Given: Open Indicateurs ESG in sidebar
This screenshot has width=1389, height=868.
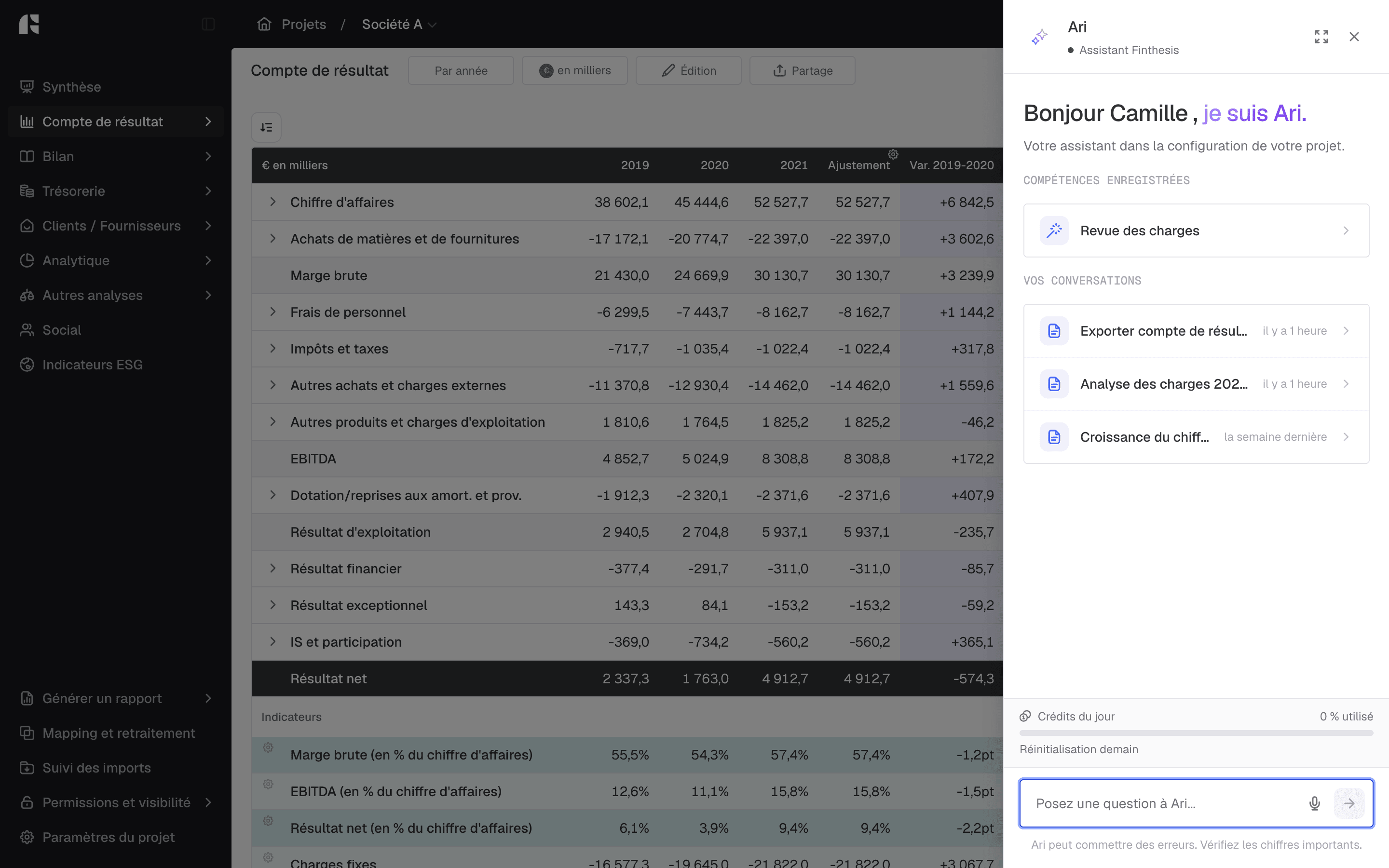Looking at the screenshot, I should coord(115,365).
